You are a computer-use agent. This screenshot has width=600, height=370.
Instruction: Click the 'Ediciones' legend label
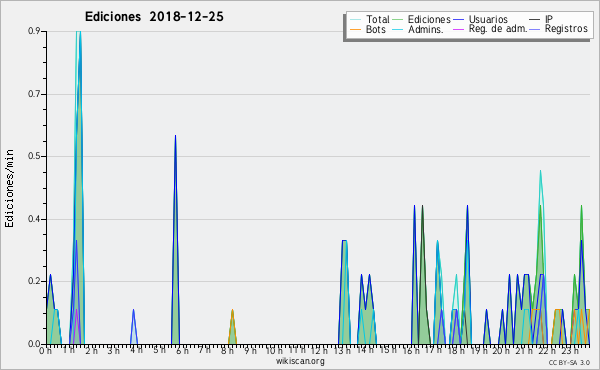coord(429,19)
